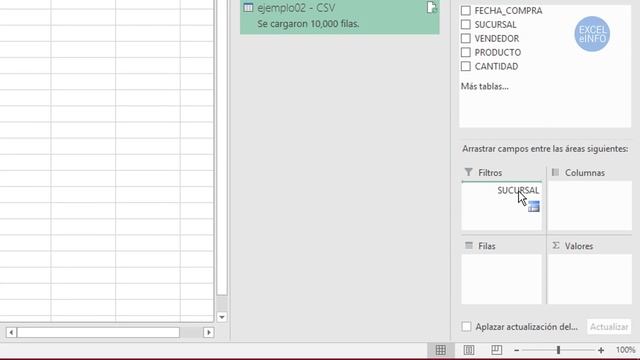Click the vertical scroll down arrow

[x=222, y=317]
